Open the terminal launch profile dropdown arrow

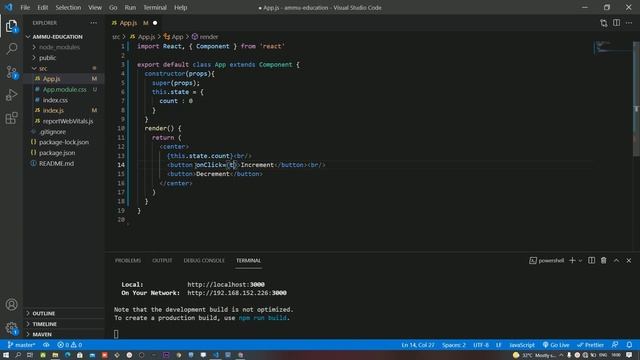click(x=580, y=260)
